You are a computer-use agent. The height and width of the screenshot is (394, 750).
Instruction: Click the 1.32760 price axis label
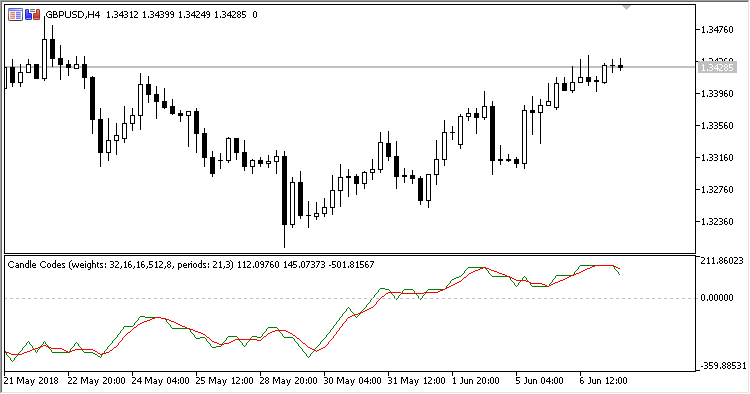pos(717,190)
